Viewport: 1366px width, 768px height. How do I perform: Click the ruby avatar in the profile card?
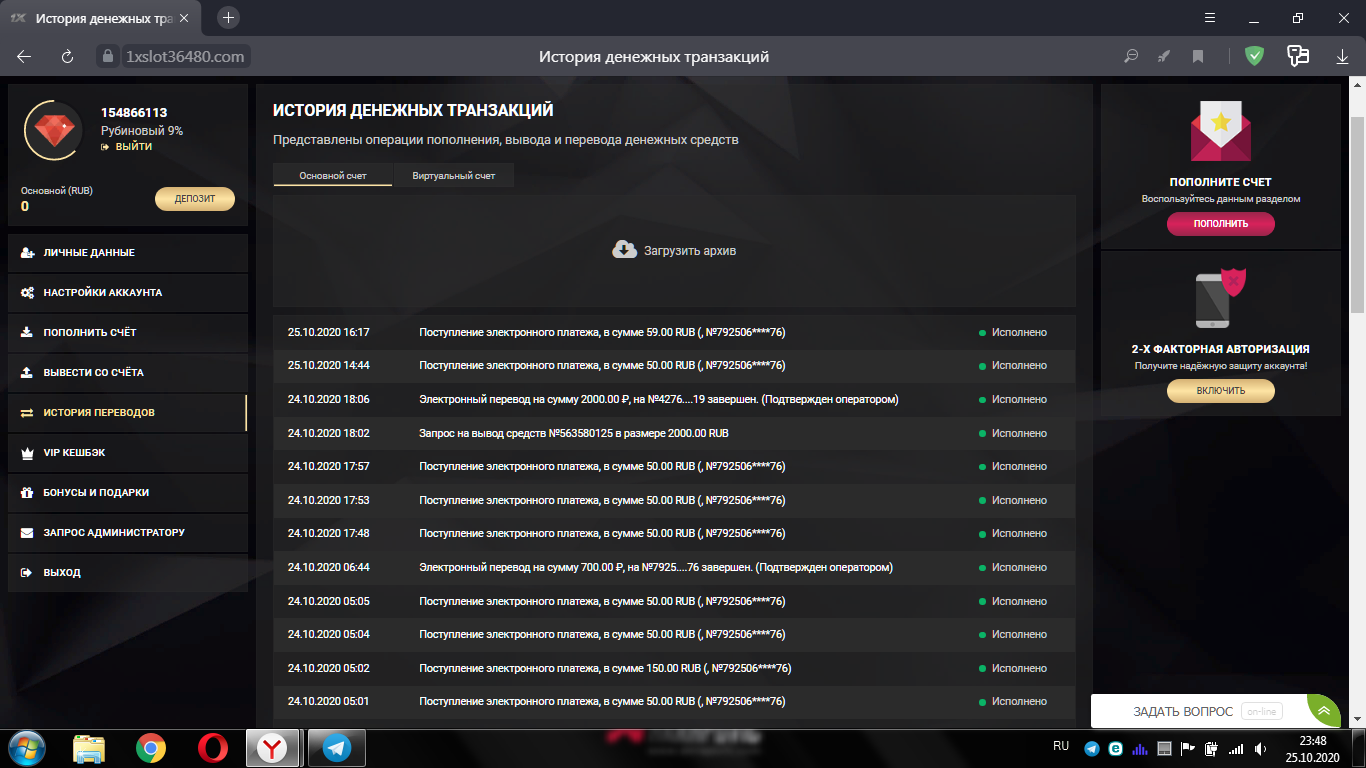coord(54,131)
